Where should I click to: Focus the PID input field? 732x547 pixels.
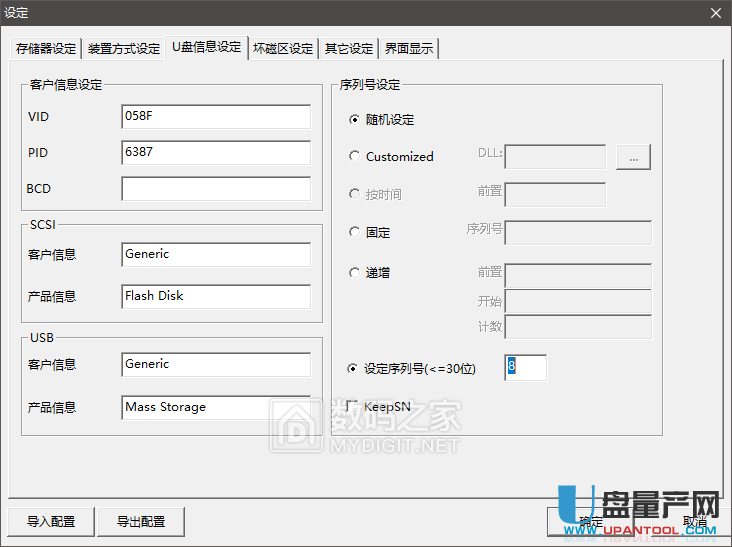[215, 153]
